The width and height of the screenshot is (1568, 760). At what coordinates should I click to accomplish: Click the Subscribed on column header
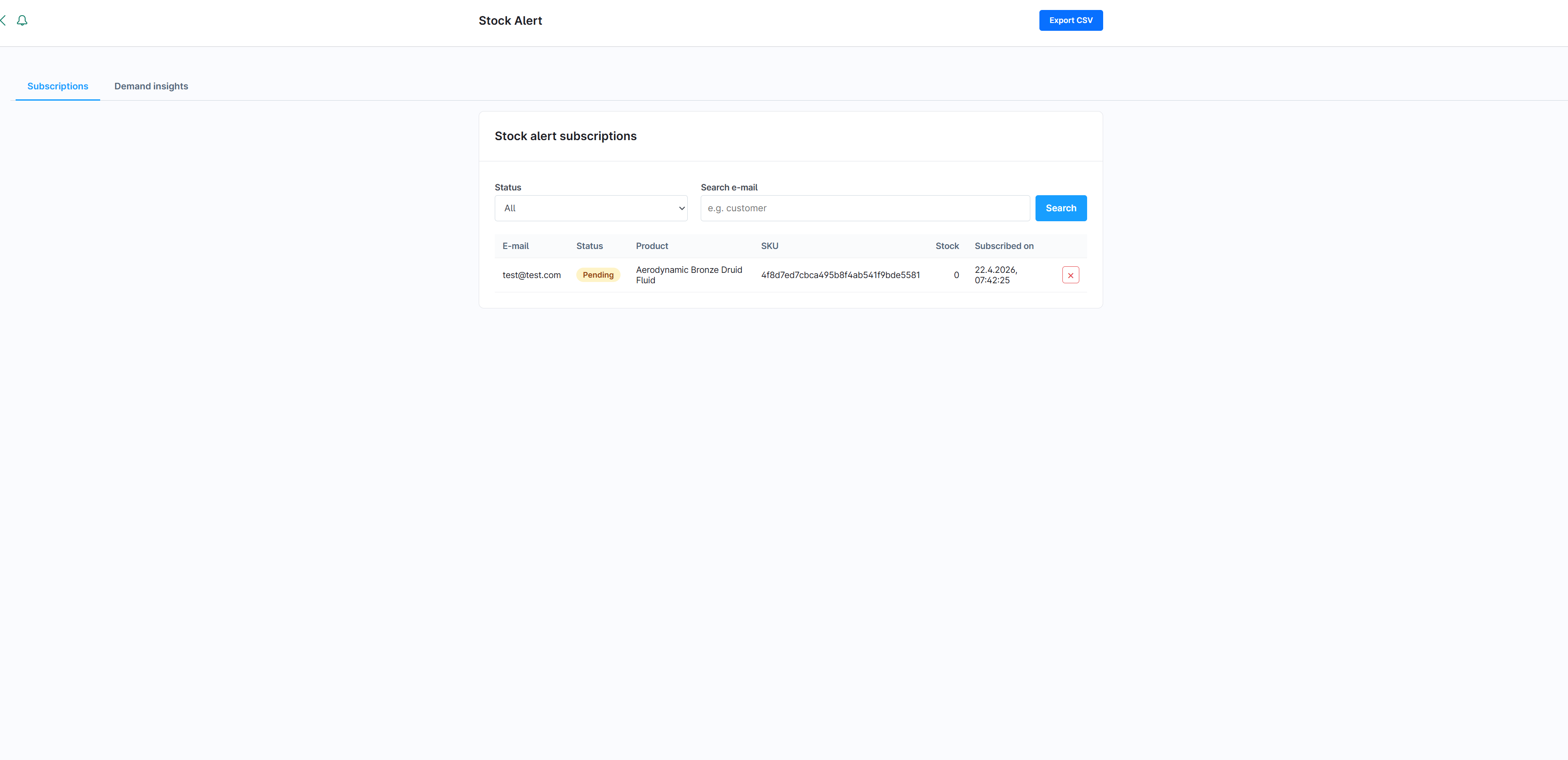(1004, 246)
